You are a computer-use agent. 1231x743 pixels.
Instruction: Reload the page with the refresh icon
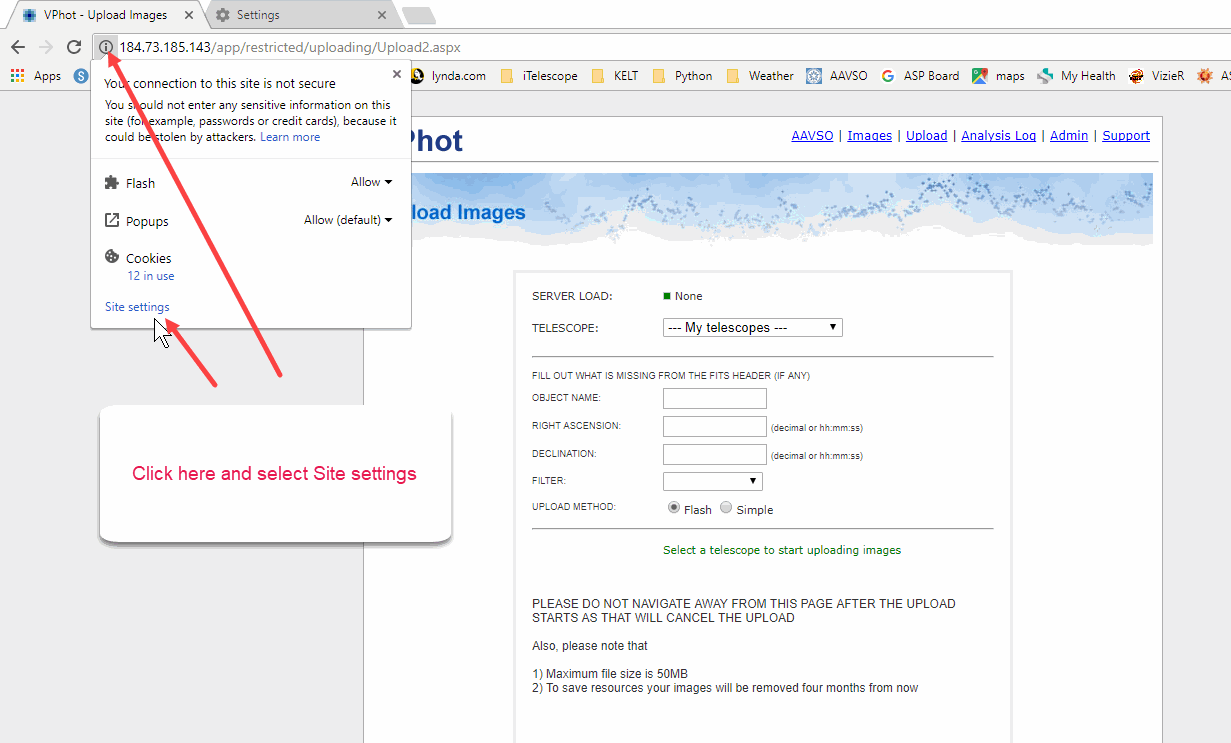74,47
